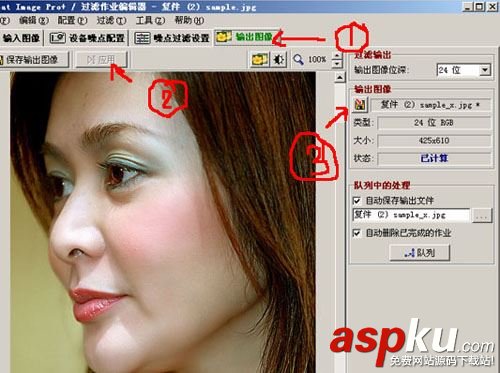500x373 pixels.
Task: Toggle the 自动删除已完成的作业 checkbox
Action: 357,233
